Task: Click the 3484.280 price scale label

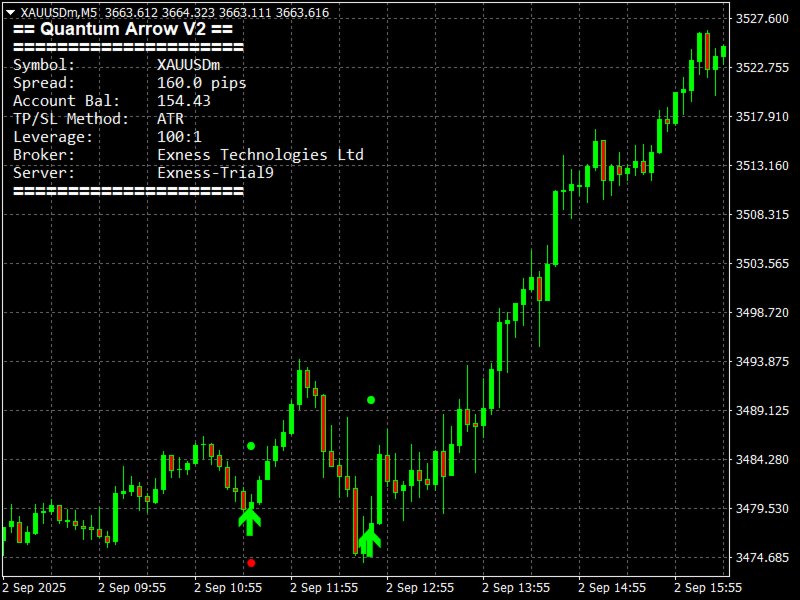Action: [762, 460]
